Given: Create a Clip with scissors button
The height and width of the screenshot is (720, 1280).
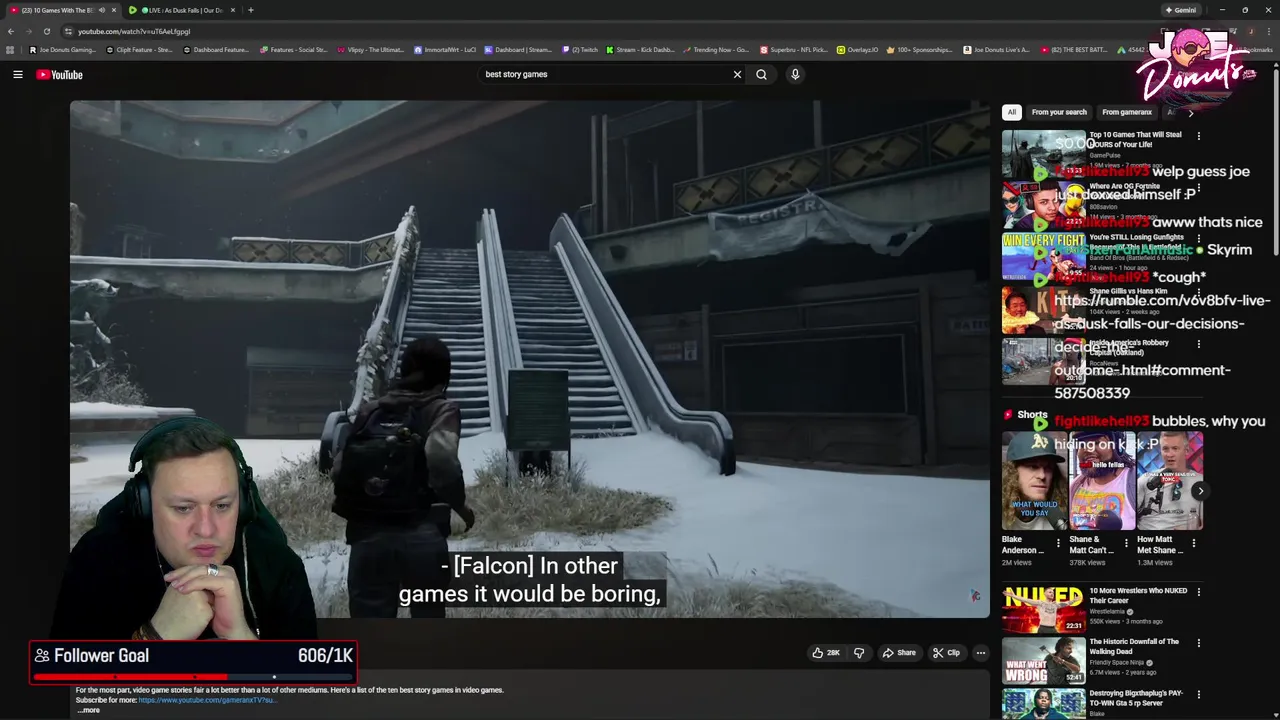Looking at the screenshot, I should [x=946, y=653].
